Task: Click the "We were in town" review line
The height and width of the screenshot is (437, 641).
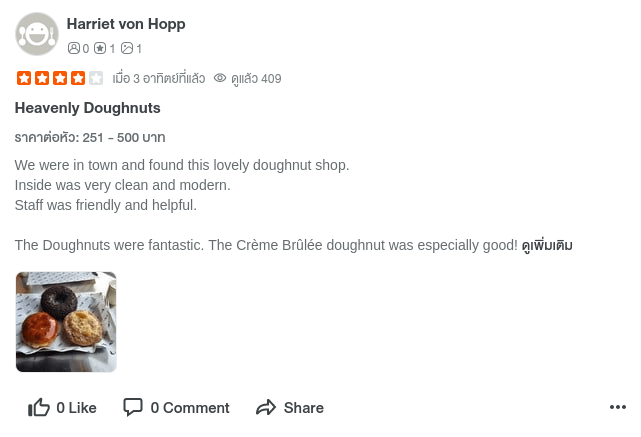Action: (x=182, y=165)
